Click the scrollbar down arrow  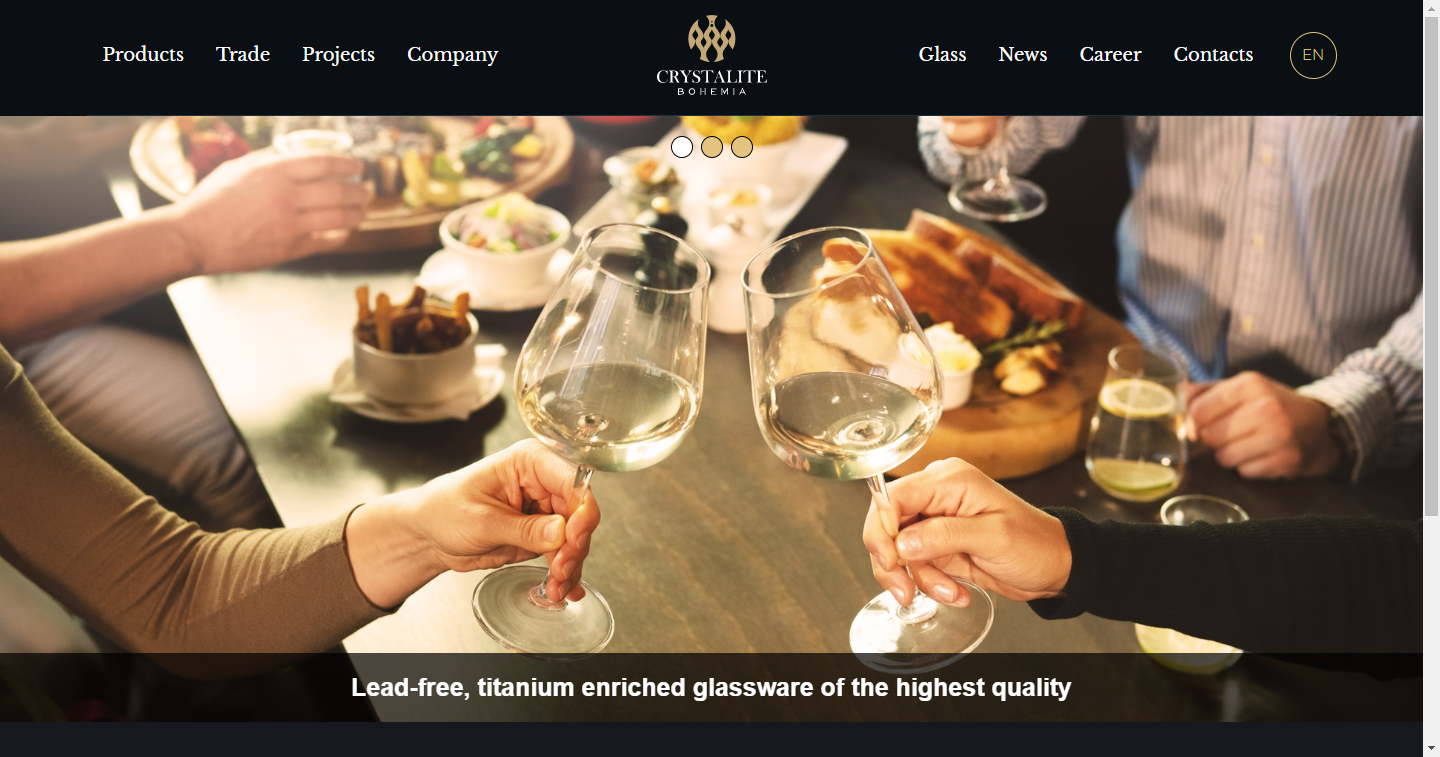1431,748
